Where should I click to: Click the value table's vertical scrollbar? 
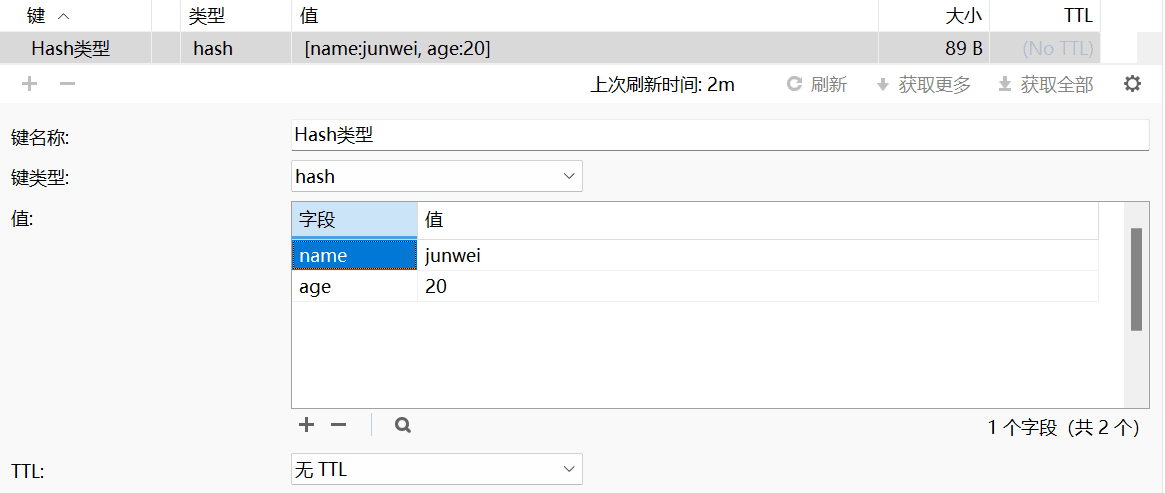click(1136, 279)
